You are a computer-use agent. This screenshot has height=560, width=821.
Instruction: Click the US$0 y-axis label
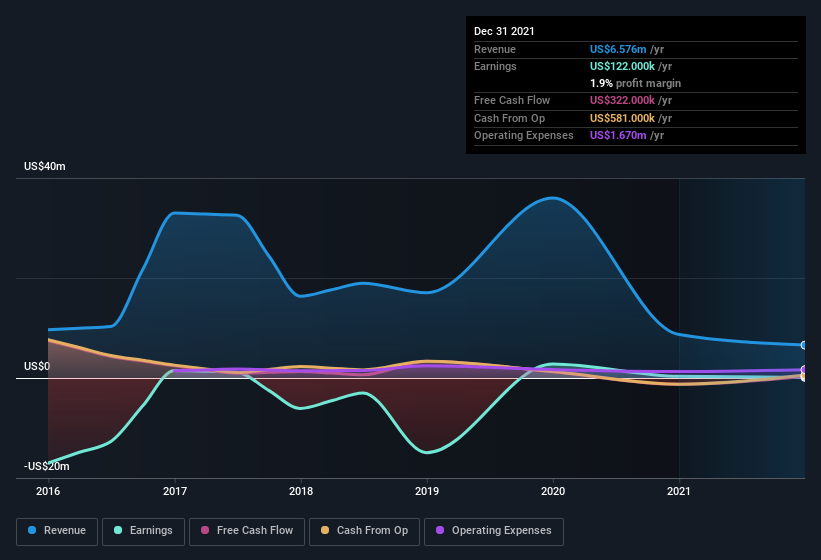pyautogui.click(x=37, y=366)
